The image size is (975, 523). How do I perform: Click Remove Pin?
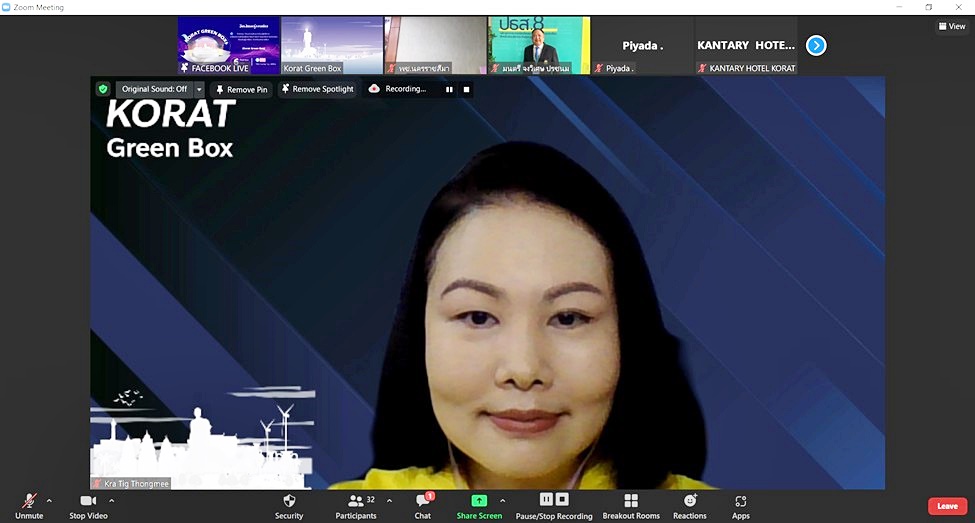pyautogui.click(x=241, y=90)
